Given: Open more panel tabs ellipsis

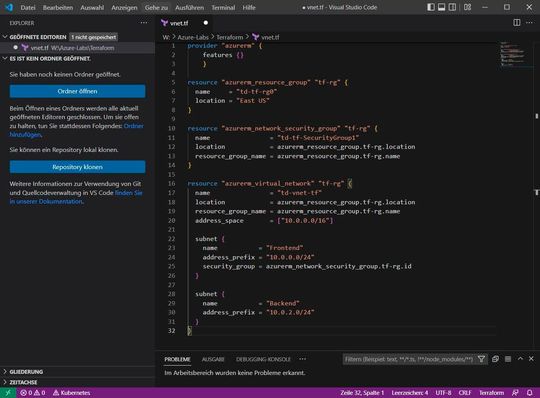Looking at the screenshot, I should point(302,359).
